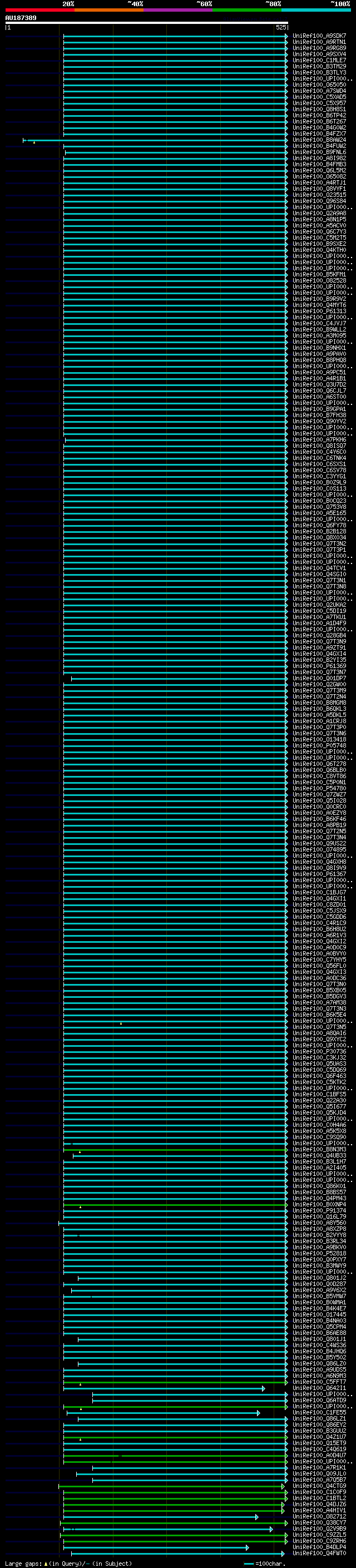Select UniRef100_B8N3M3 label
This screenshot has width=356, height=1568.
click(319, 1149)
